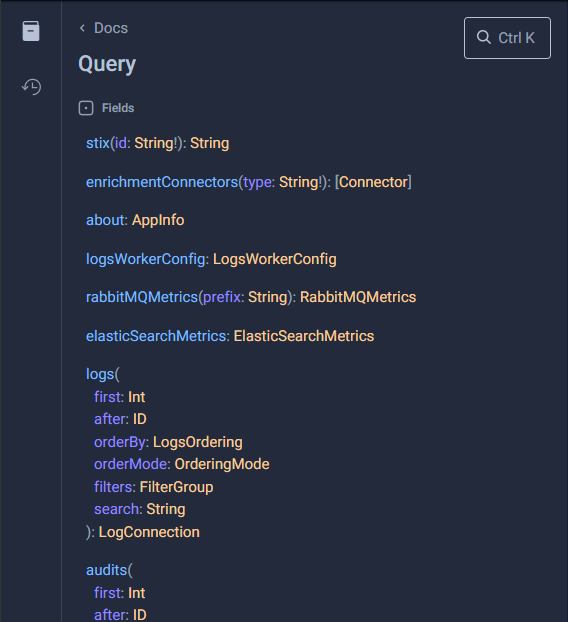Show the query history panel icon
The height and width of the screenshot is (622, 568).
pyautogui.click(x=31, y=87)
